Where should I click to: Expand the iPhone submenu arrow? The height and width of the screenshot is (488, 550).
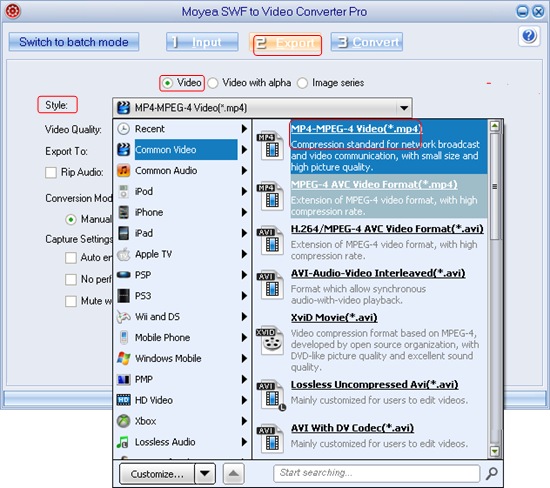pos(244,212)
